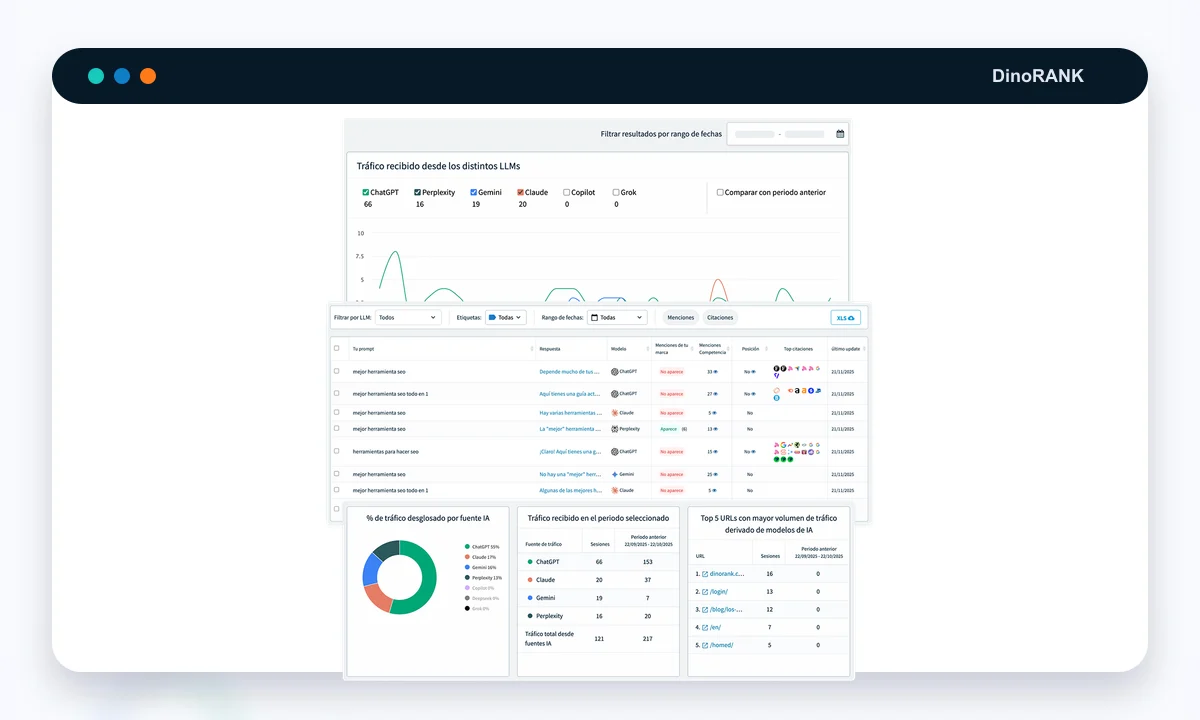This screenshot has width=1200, height=720.
Task: View the 13 competitor mentions eye icon
Action: coord(716,428)
